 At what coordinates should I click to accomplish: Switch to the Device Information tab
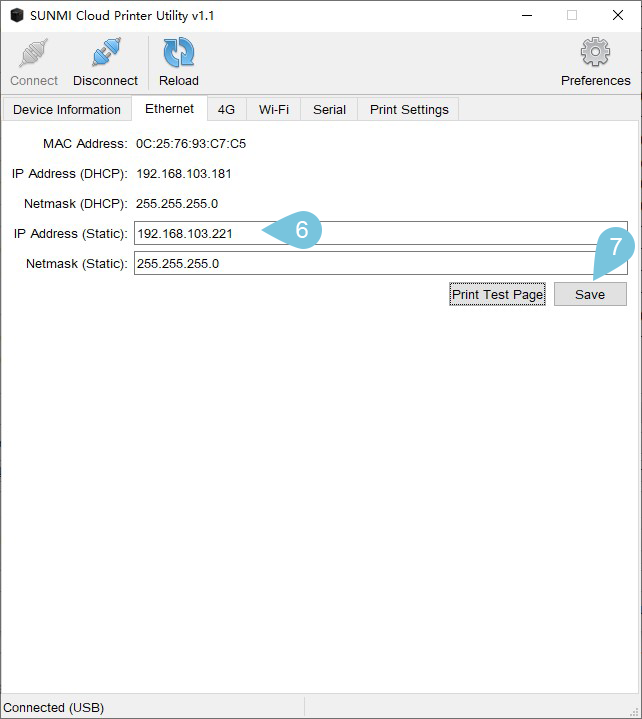(x=67, y=110)
